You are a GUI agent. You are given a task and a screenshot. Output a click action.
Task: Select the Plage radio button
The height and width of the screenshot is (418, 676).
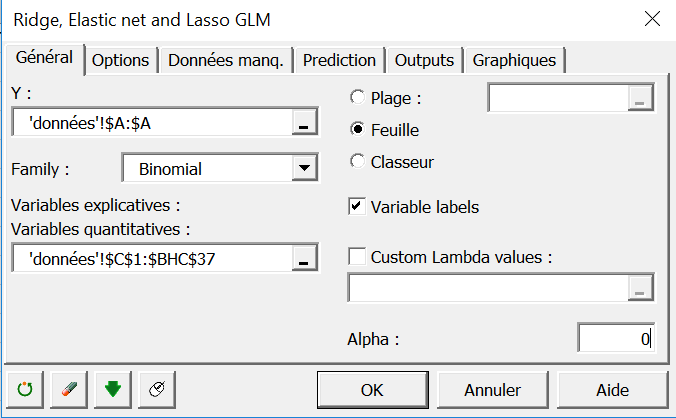(358, 98)
